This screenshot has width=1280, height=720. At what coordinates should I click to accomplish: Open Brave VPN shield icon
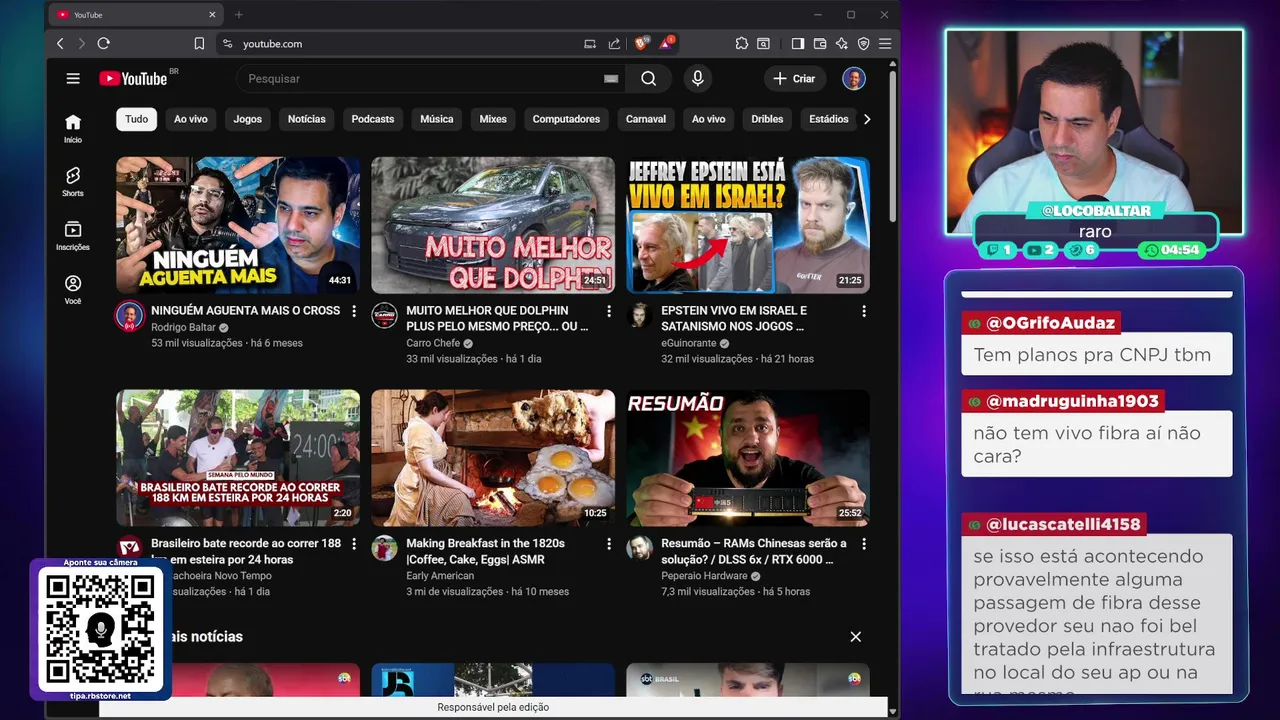(x=864, y=44)
